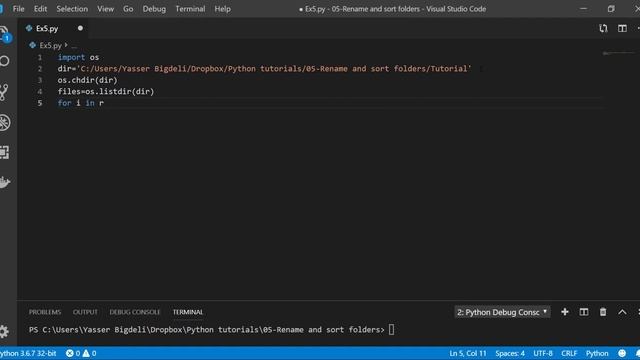This screenshot has height=360, width=640.
Task: Select the Terminal panel tab
Action: [x=188, y=312]
